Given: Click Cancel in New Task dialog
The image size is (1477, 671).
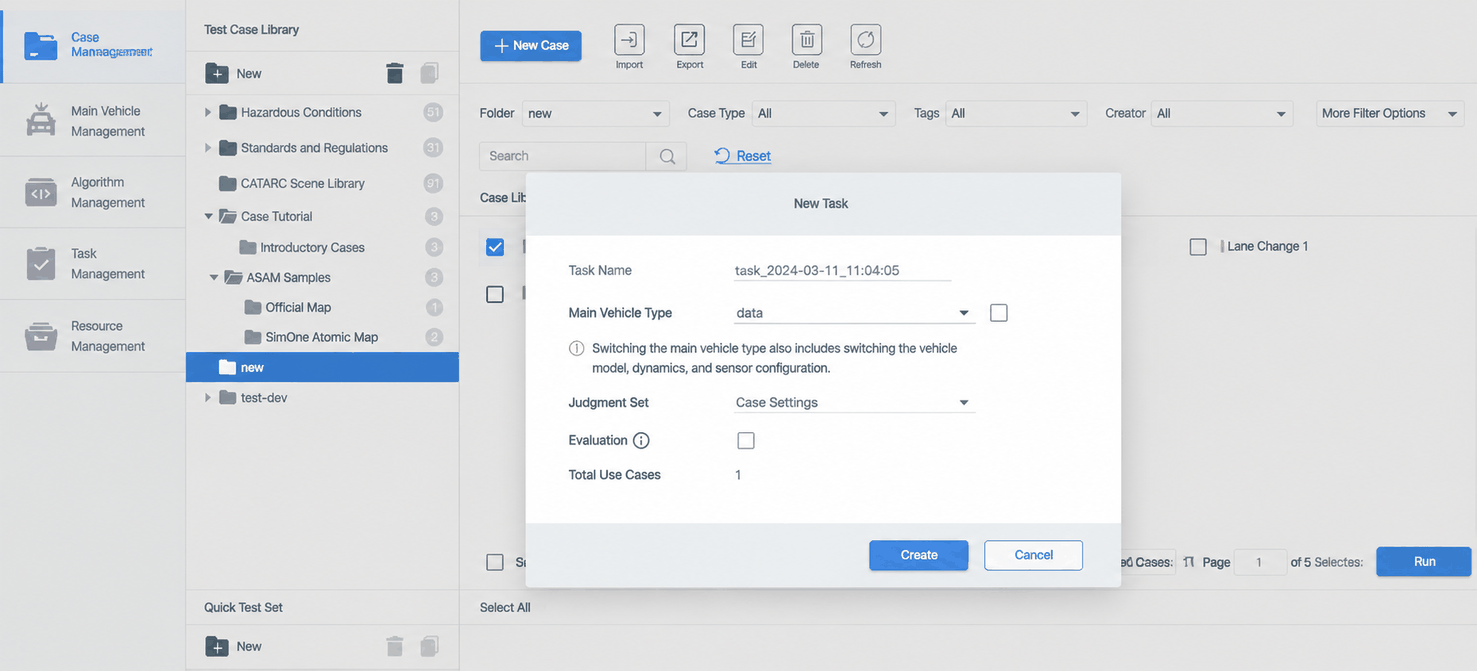Looking at the screenshot, I should click(1033, 555).
